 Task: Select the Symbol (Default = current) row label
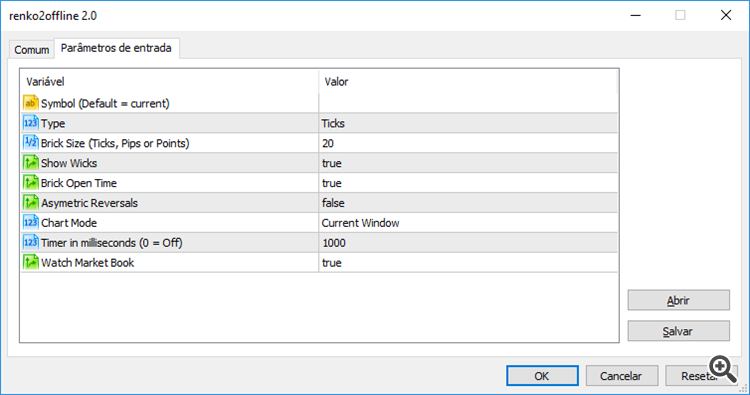coord(105,103)
